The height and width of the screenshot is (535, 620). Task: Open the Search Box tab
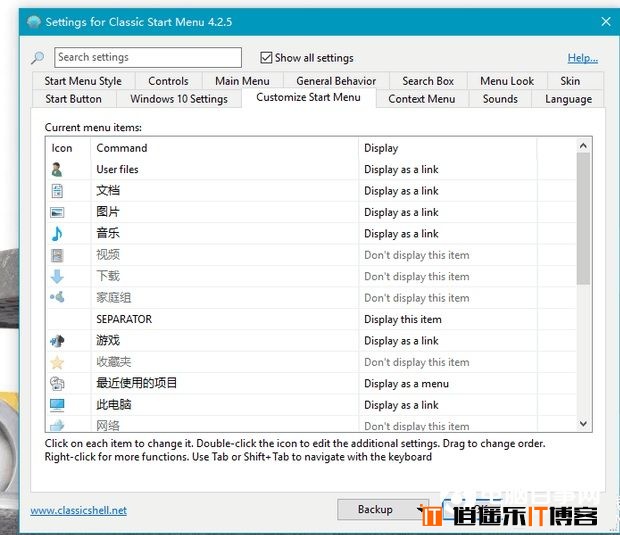coord(428,81)
